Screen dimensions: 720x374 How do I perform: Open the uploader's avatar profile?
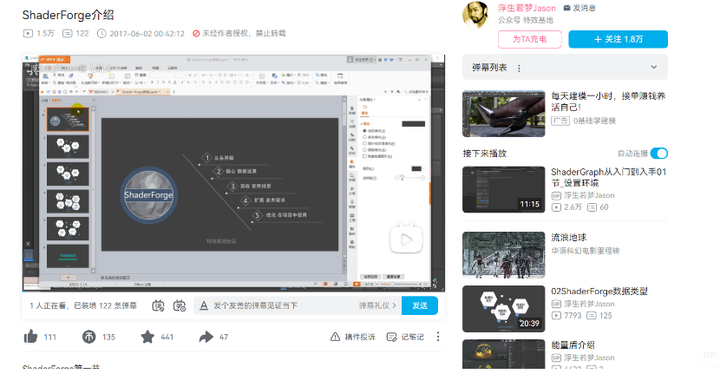tap(476, 15)
